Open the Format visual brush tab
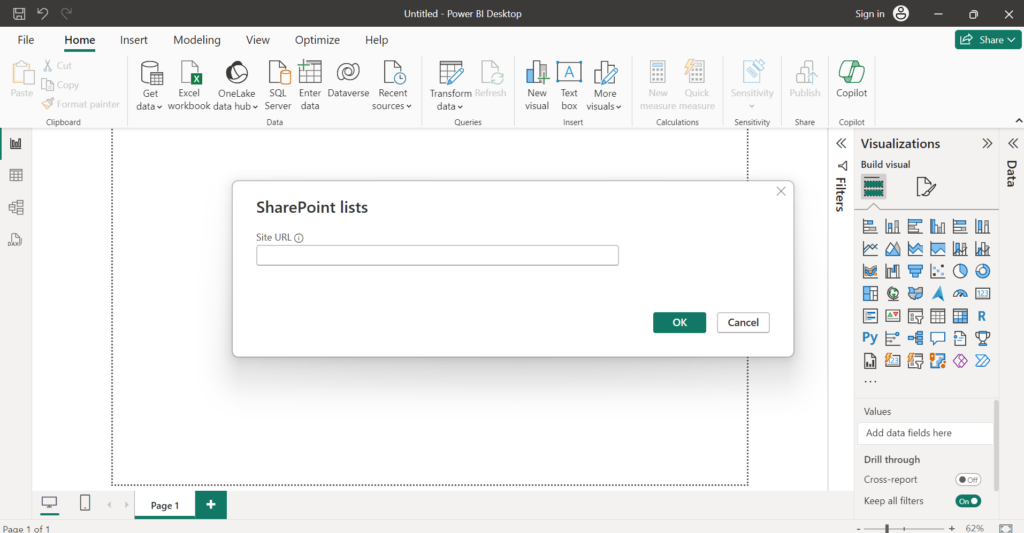This screenshot has height=533, width=1024. click(x=925, y=187)
